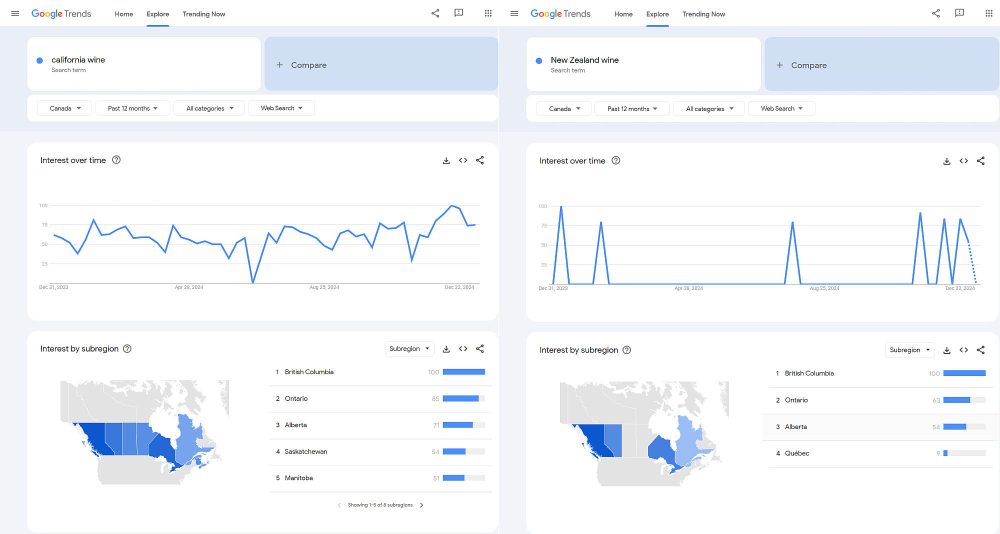The height and width of the screenshot is (534, 1000).
Task: Share the New Zealand wine subregion chart
Action: click(x=980, y=350)
